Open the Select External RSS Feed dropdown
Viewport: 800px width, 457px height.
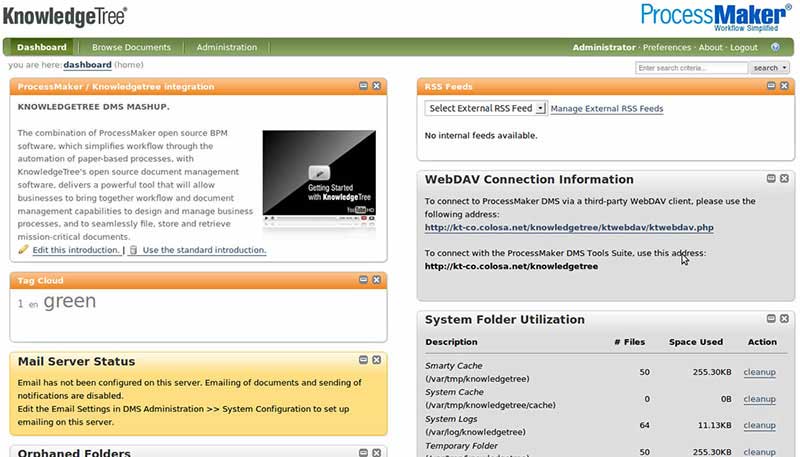click(x=486, y=108)
